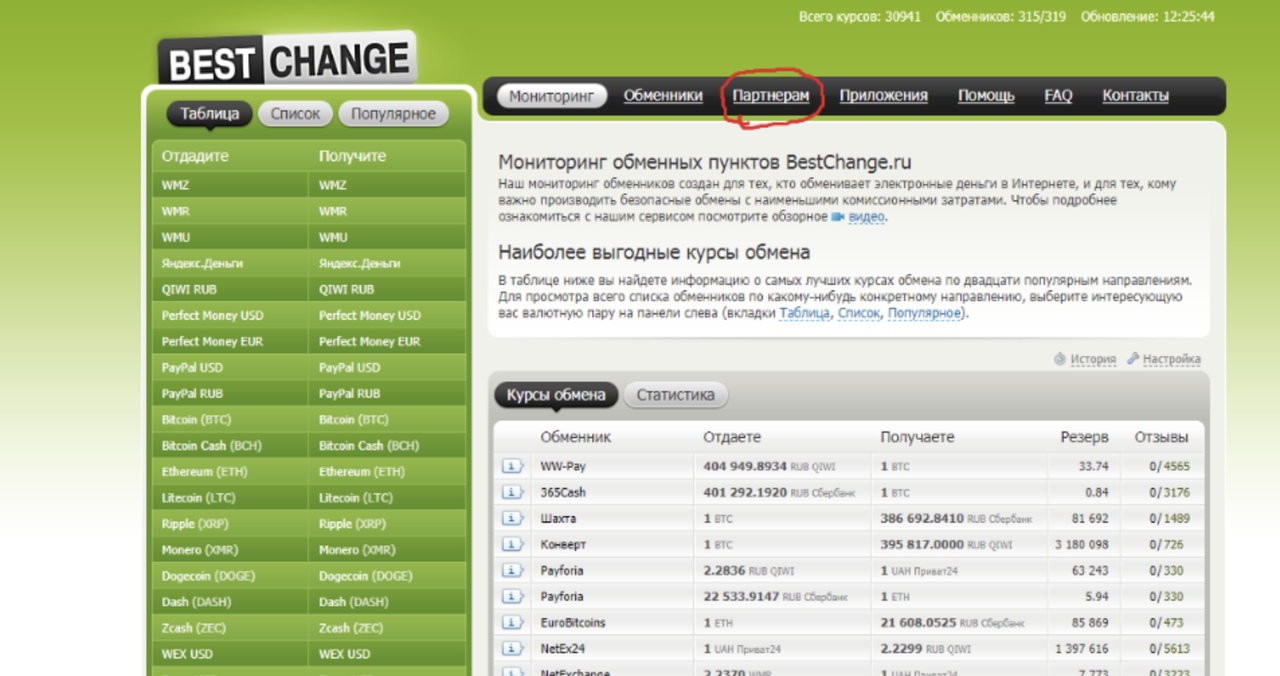Follow the видео link in description
The image size is (1280, 676).
(866, 216)
